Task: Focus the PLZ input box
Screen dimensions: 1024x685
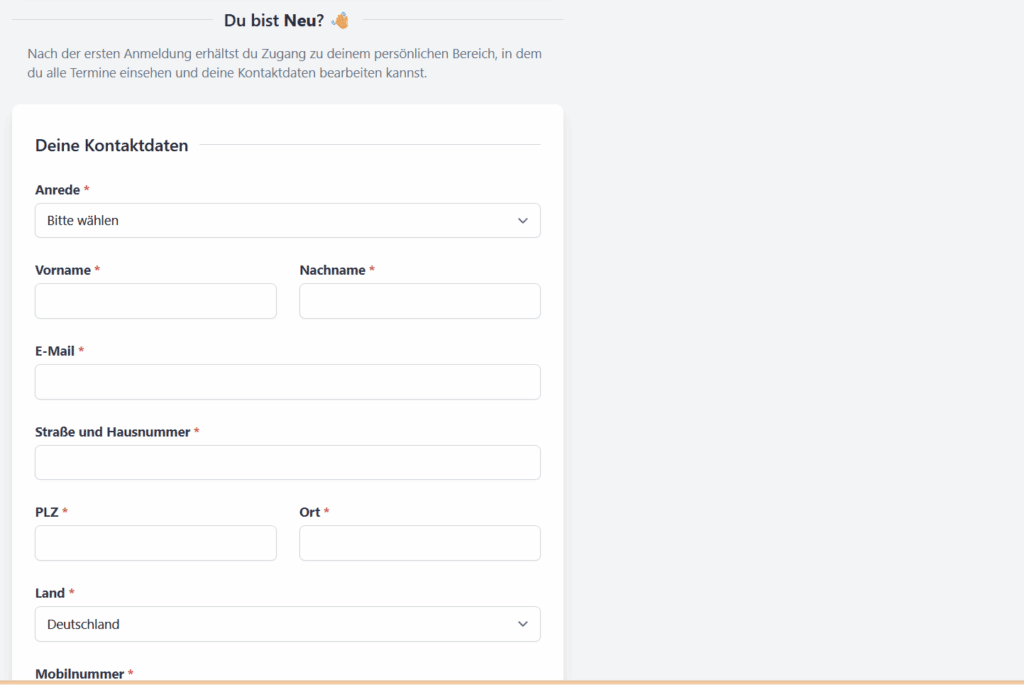Action: (155, 543)
